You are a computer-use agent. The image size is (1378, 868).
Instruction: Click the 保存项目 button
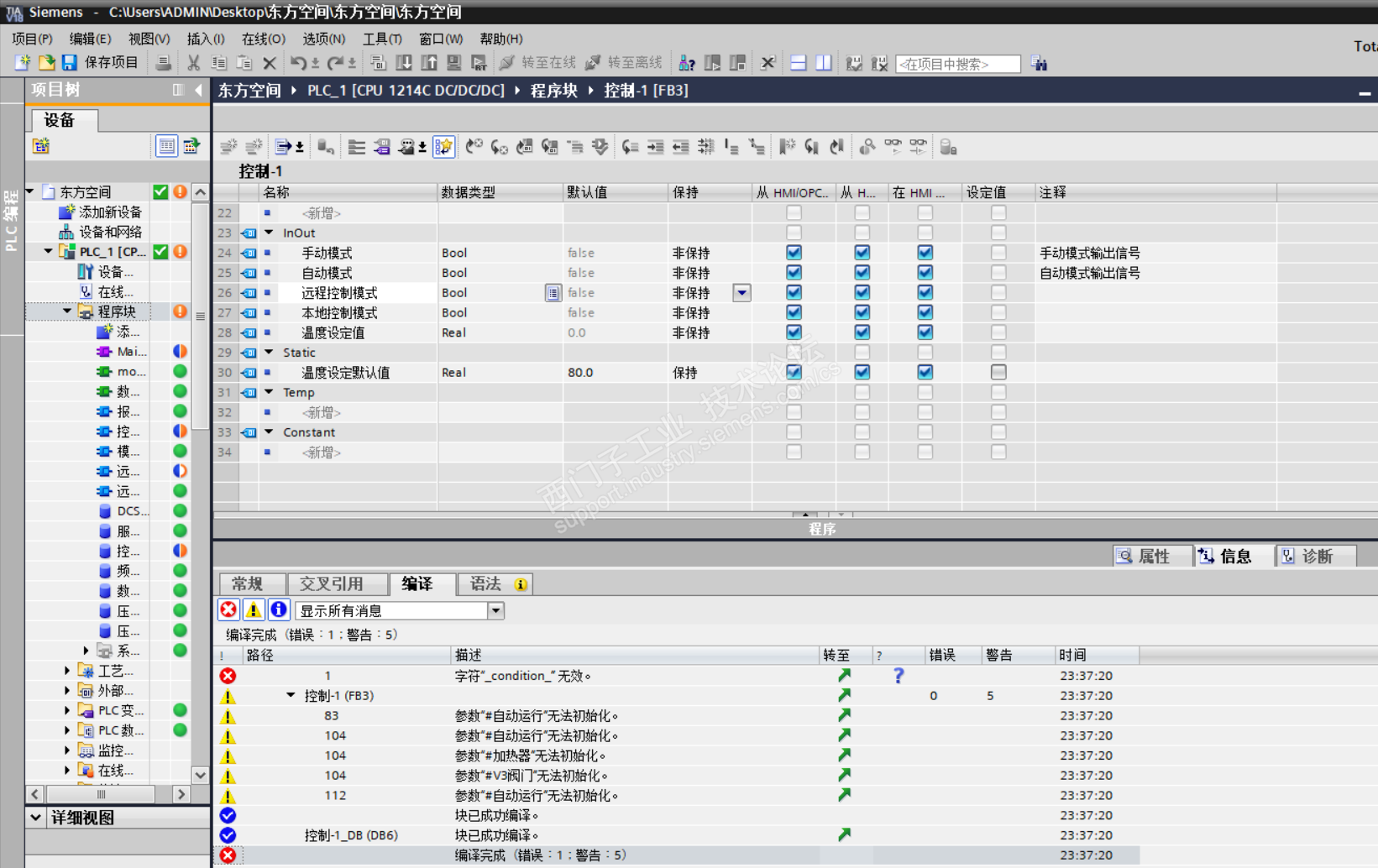pyautogui.click(x=99, y=63)
